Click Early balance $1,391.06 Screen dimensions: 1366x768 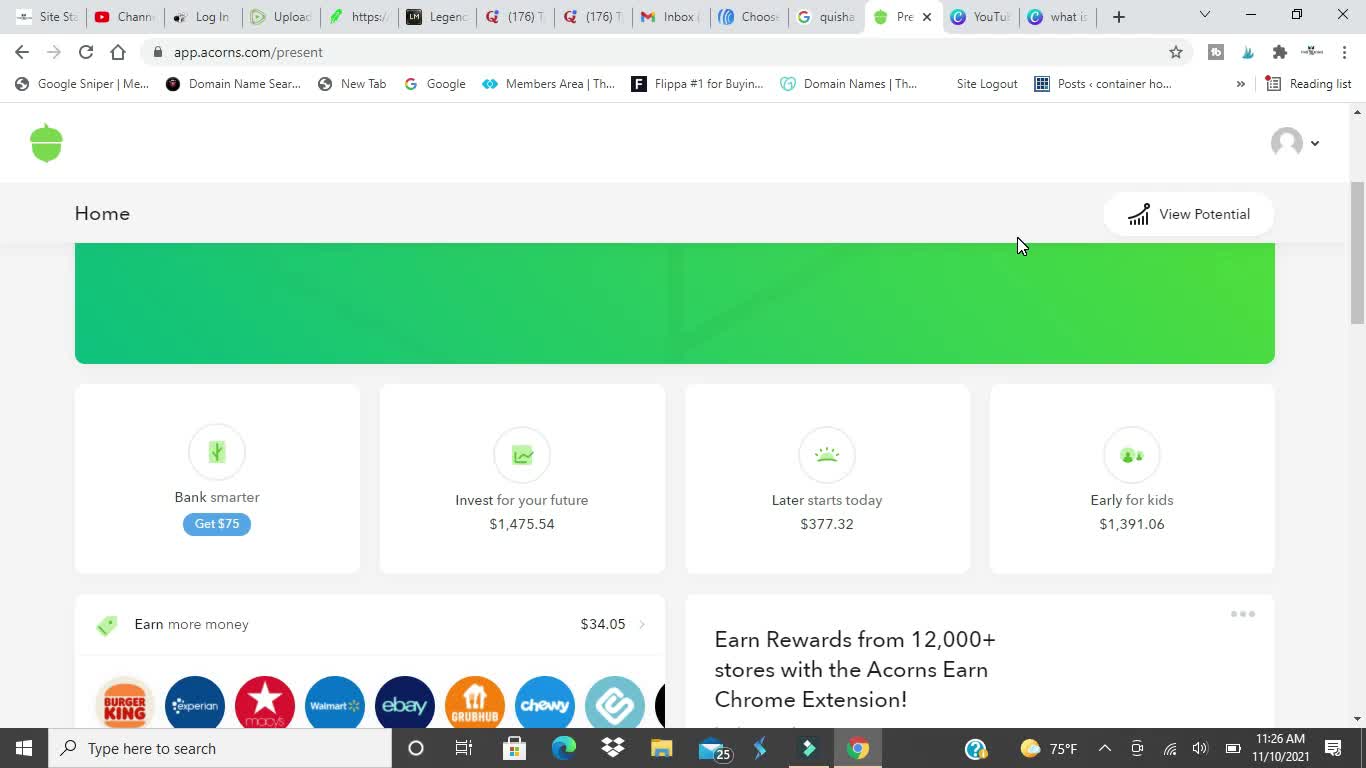click(x=1132, y=524)
